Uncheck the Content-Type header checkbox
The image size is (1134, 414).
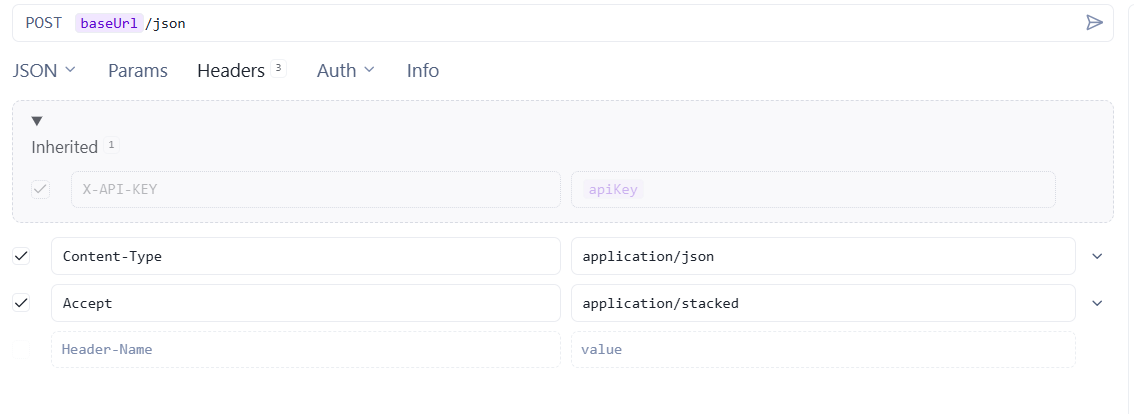[x=21, y=256]
